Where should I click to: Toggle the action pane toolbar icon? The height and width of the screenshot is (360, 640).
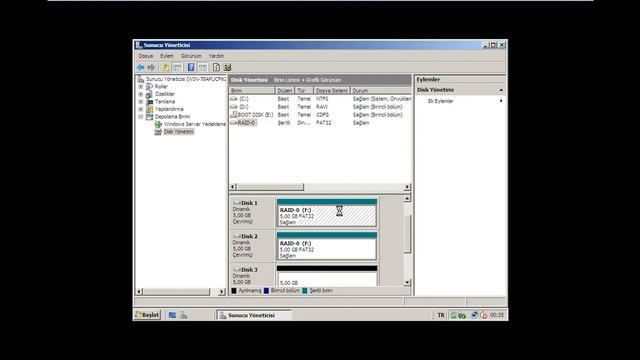click(x=203, y=67)
